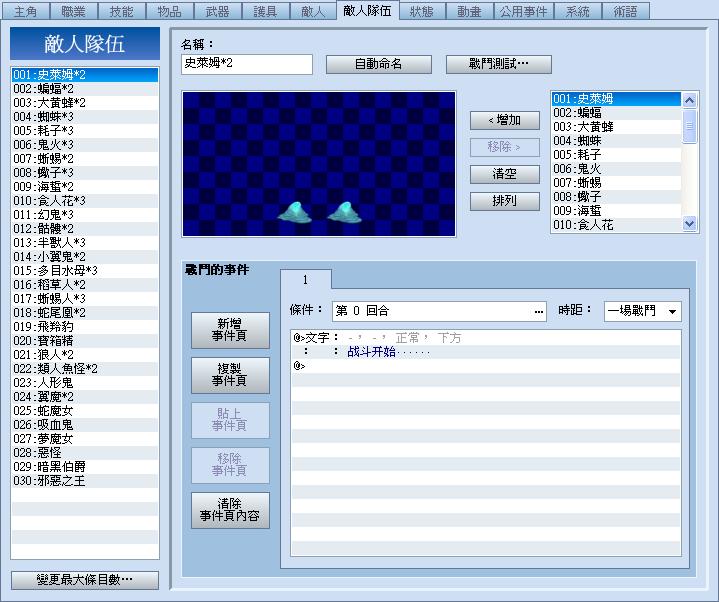This screenshot has width=719, height=602.
Task: Select the right slime sprite in preview
Action: [344, 212]
